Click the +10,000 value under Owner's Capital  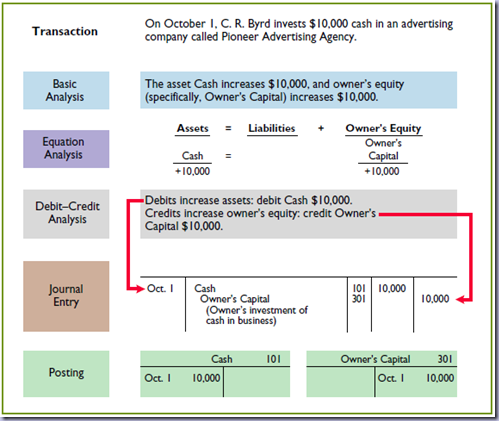[x=382, y=171]
